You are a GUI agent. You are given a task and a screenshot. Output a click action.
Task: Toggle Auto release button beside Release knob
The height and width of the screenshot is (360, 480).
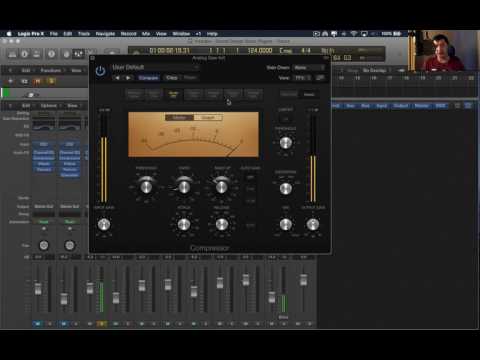(251, 225)
